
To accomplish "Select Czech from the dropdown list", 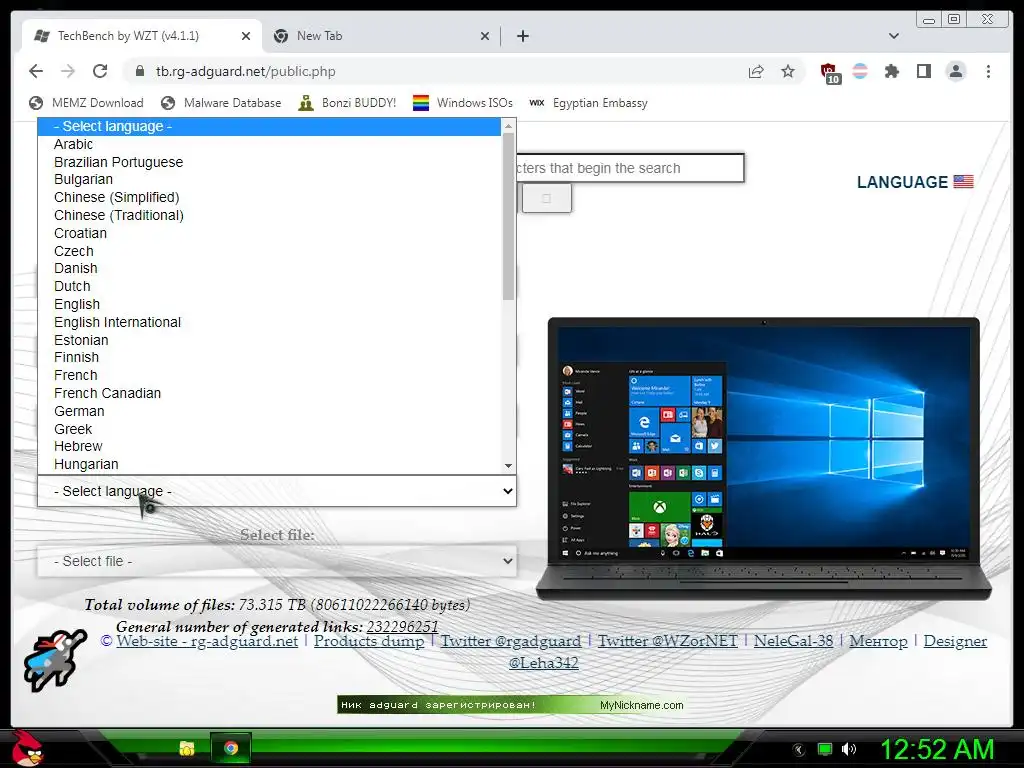I will (270, 251).
